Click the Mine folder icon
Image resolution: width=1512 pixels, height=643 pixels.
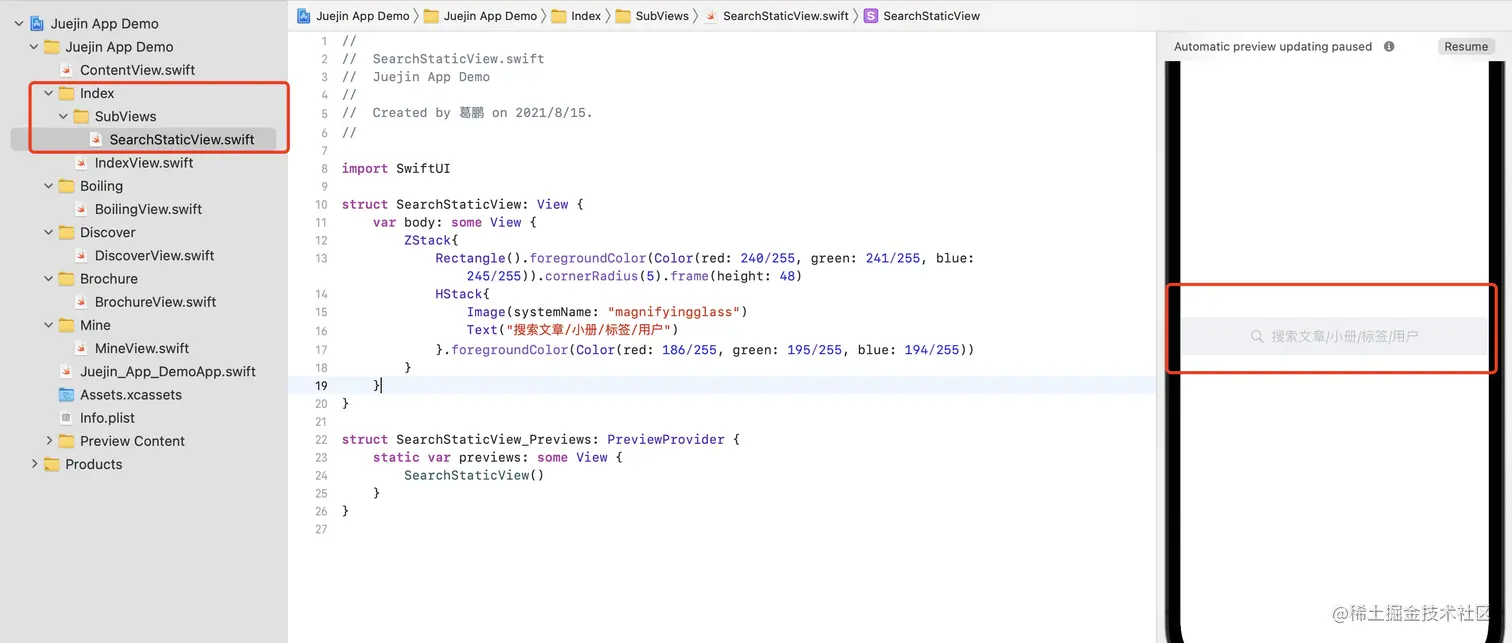[x=66, y=325]
